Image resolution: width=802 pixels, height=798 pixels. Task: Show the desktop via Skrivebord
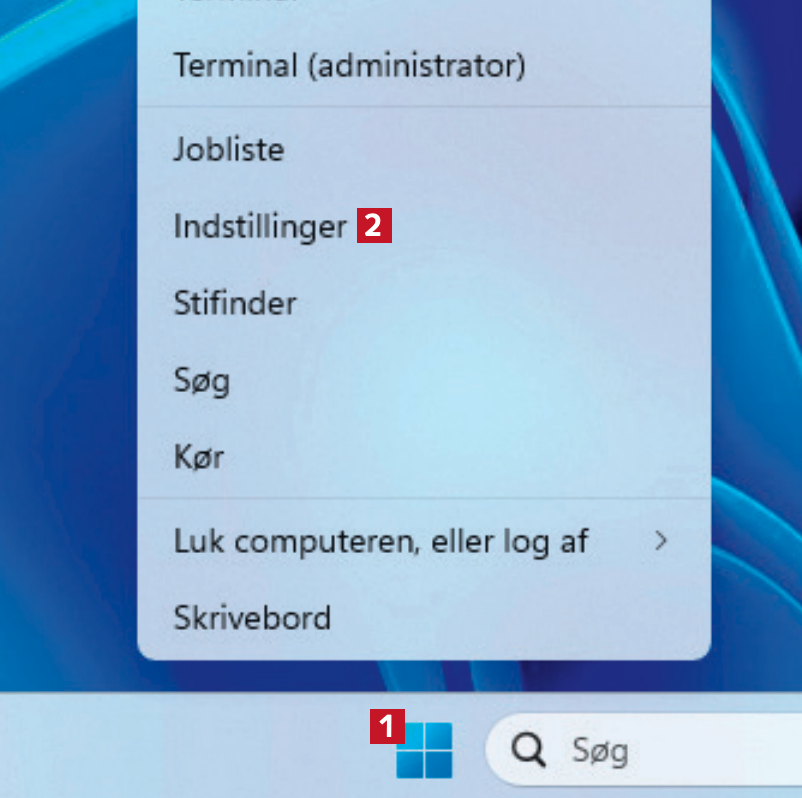(252, 617)
